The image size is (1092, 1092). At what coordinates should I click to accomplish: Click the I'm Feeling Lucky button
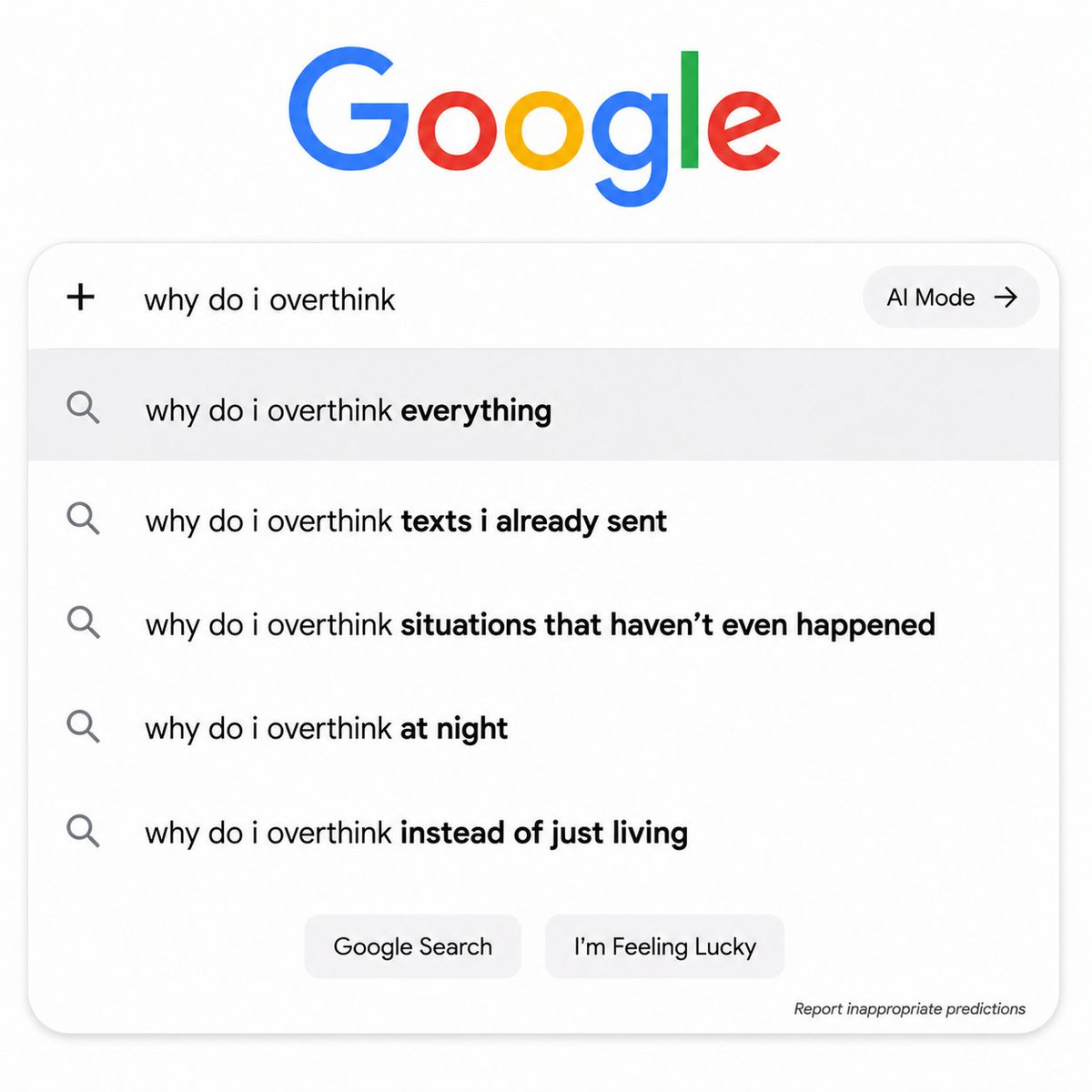[664, 946]
